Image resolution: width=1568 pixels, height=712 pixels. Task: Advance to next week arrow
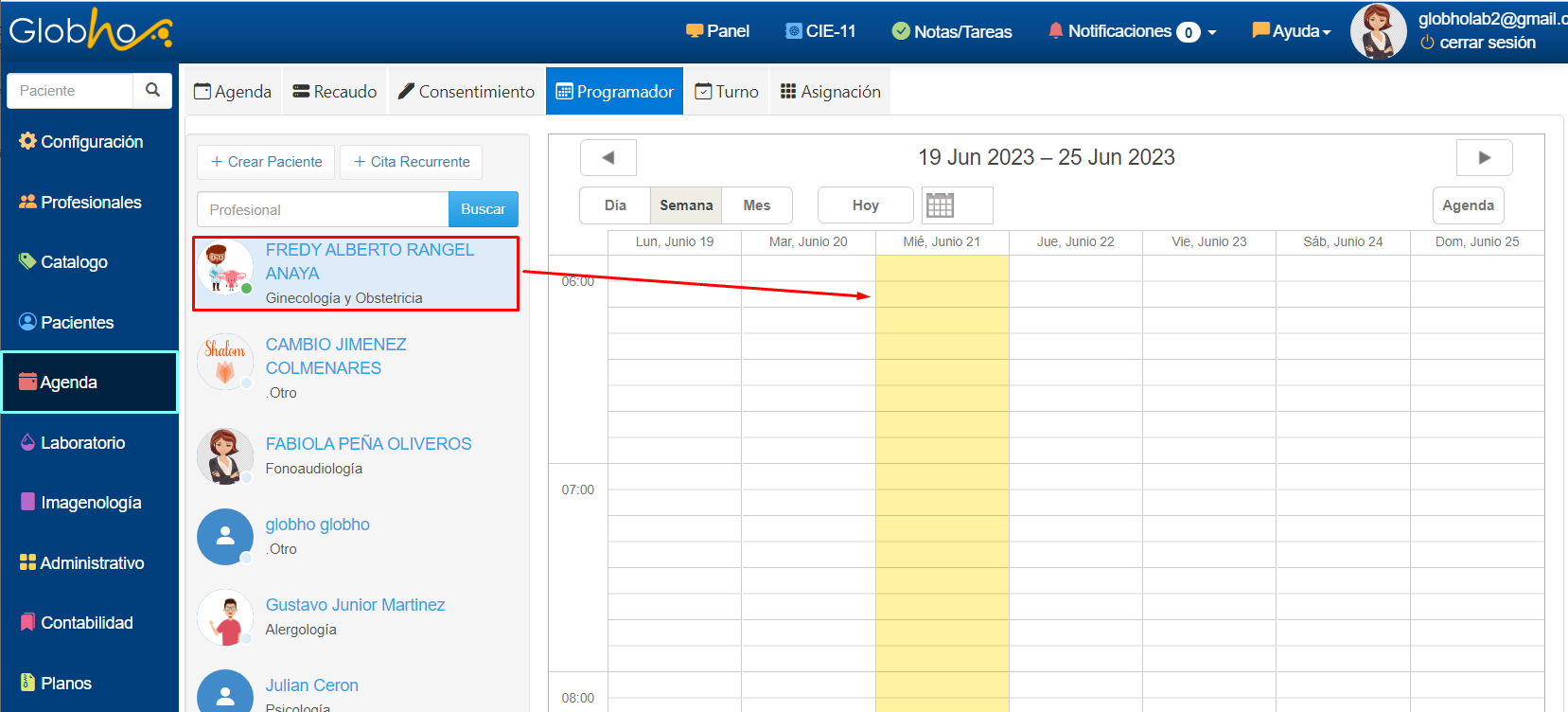coord(1484,158)
